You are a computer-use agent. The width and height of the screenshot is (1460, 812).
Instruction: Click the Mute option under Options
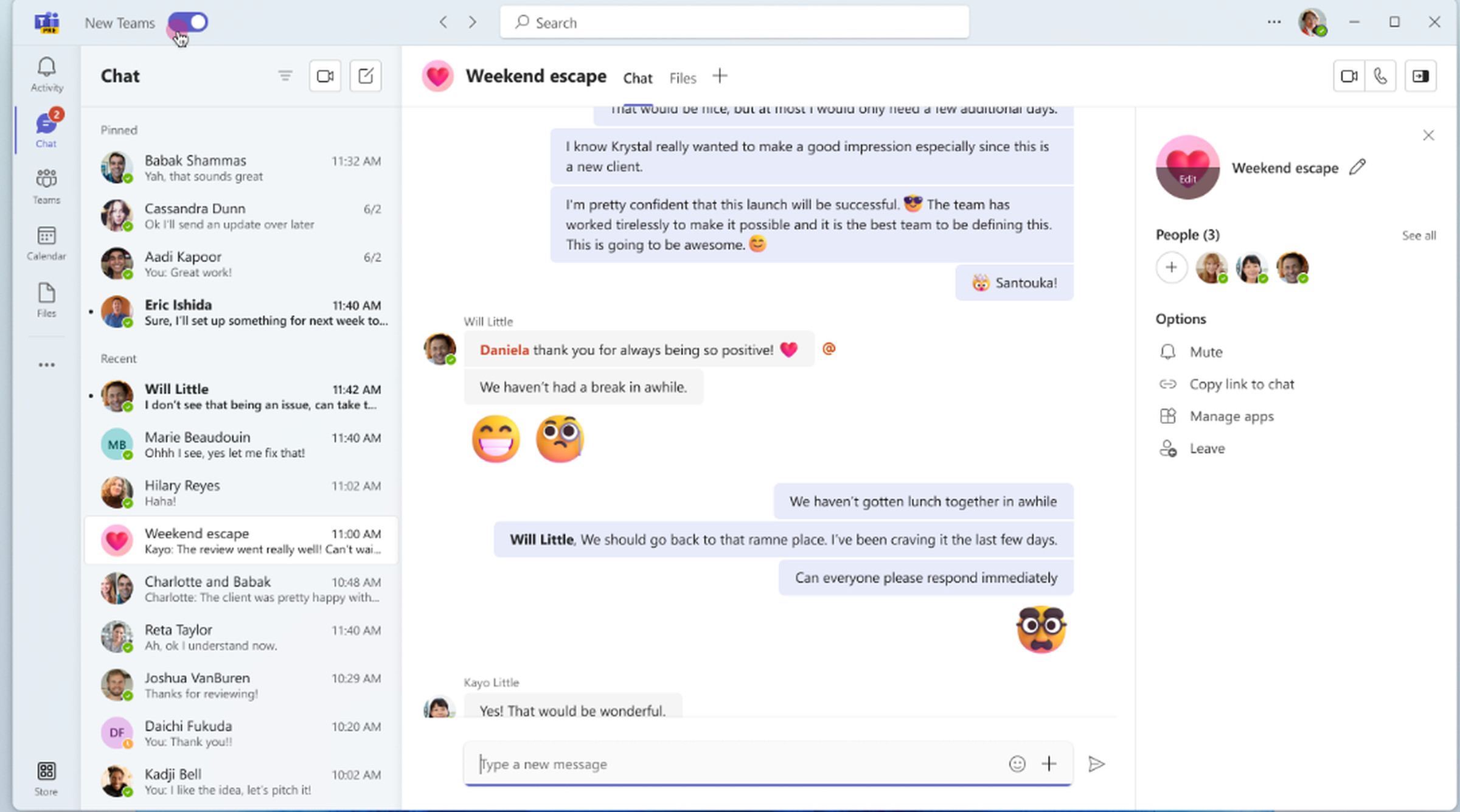pos(1205,352)
